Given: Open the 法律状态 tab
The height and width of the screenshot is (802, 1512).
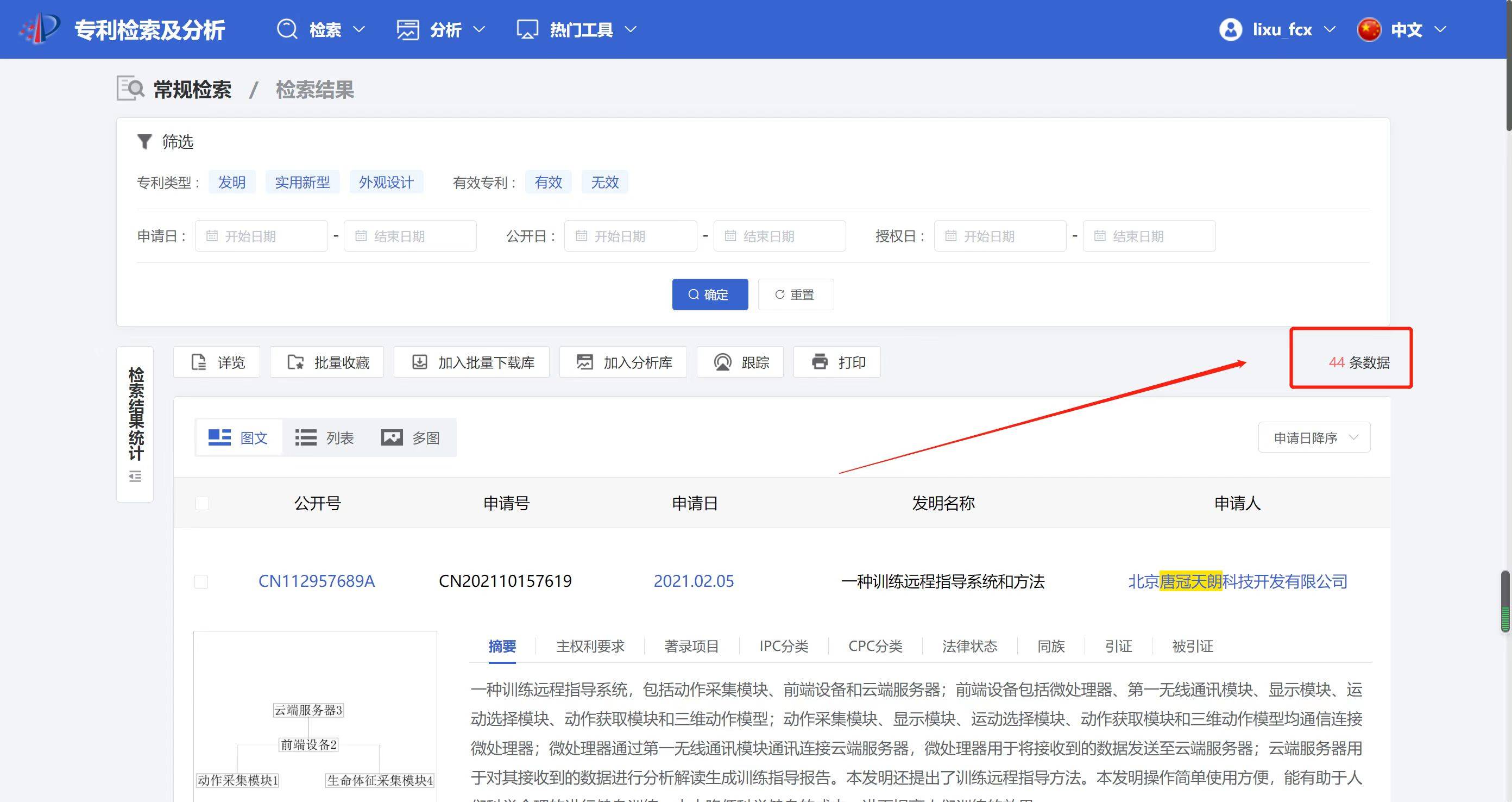Looking at the screenshot, I should 969,647.
